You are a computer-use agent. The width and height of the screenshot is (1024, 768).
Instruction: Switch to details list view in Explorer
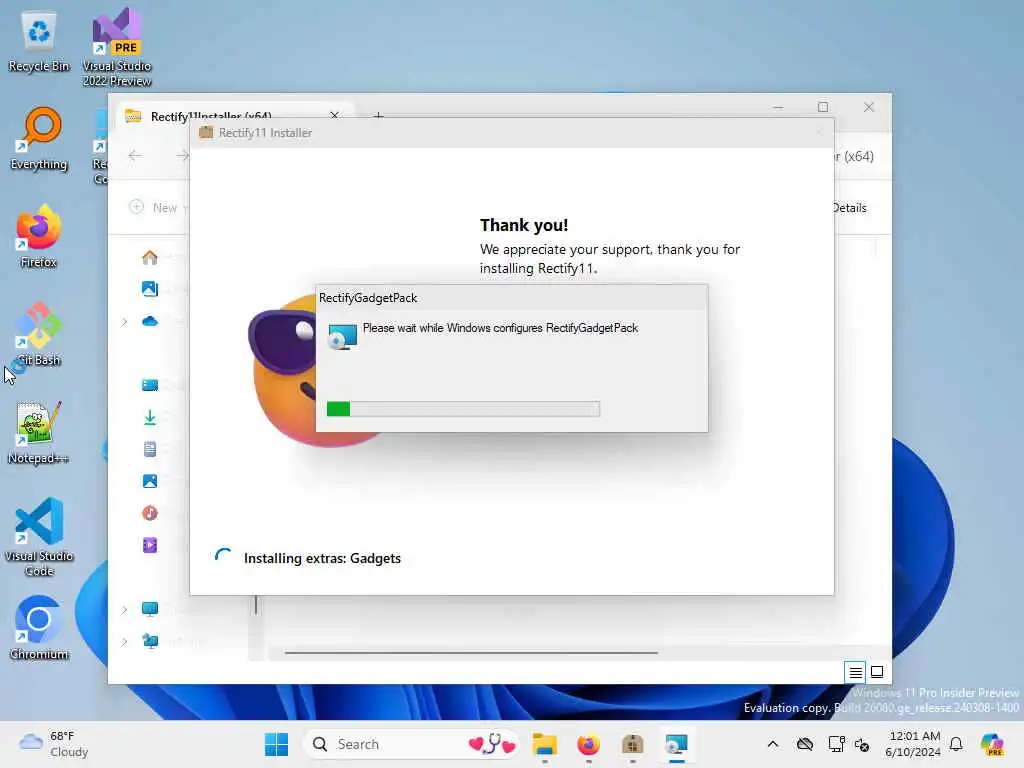[855, 672]
